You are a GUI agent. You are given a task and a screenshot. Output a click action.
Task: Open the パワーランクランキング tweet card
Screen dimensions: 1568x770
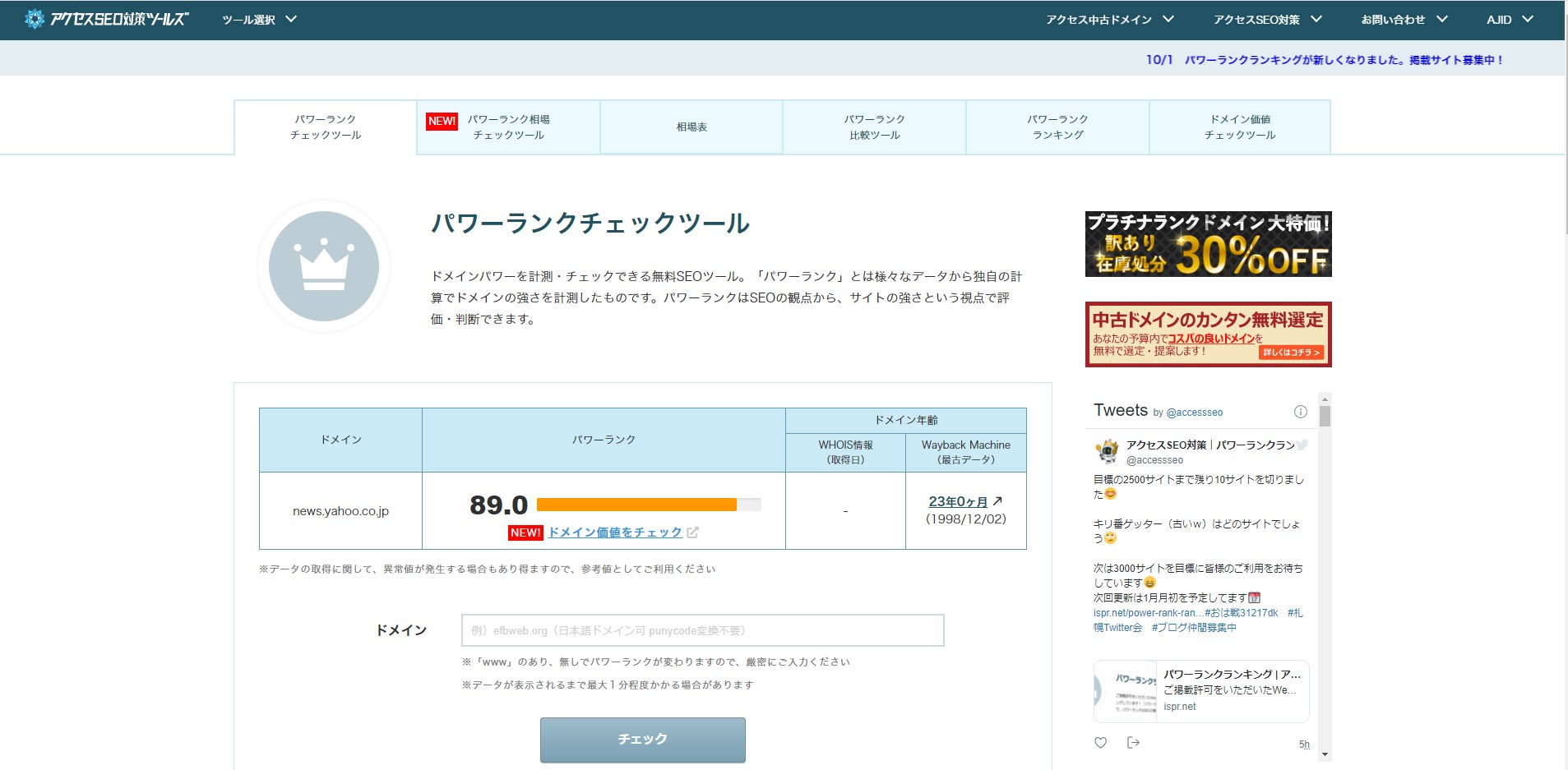click(x=1201, y=691)
